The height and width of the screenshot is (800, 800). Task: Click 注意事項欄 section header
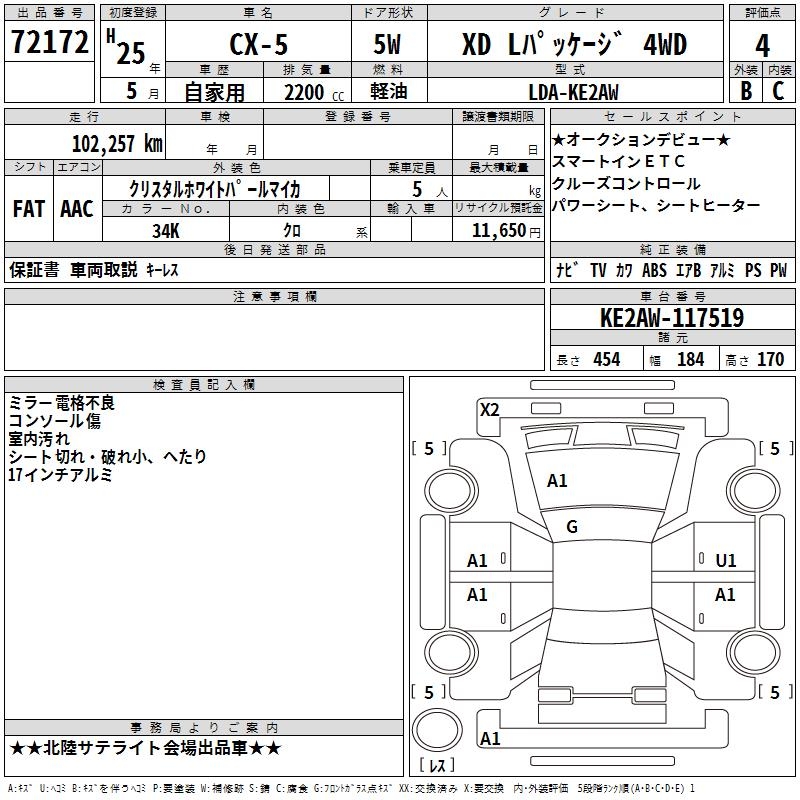[x=274, y=296]
